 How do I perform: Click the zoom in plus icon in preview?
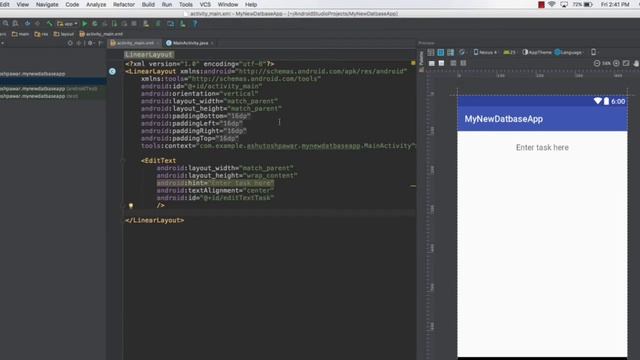(616, 63)
